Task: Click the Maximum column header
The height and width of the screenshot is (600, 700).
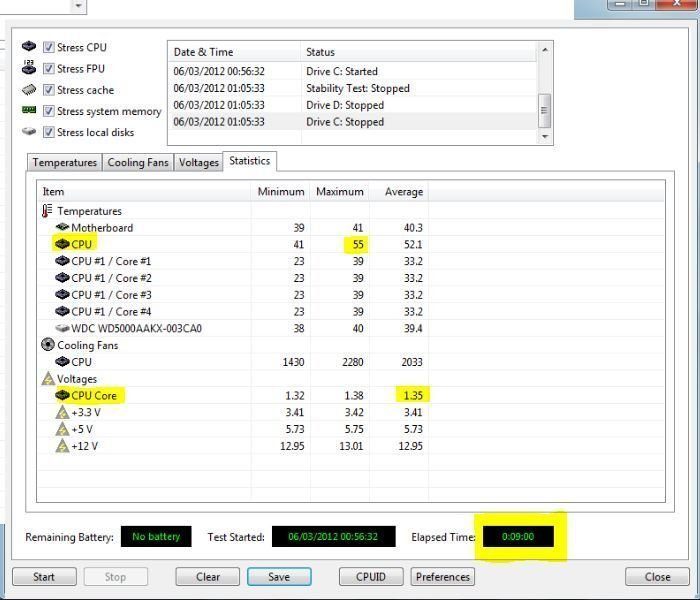Action: (340, 192)
